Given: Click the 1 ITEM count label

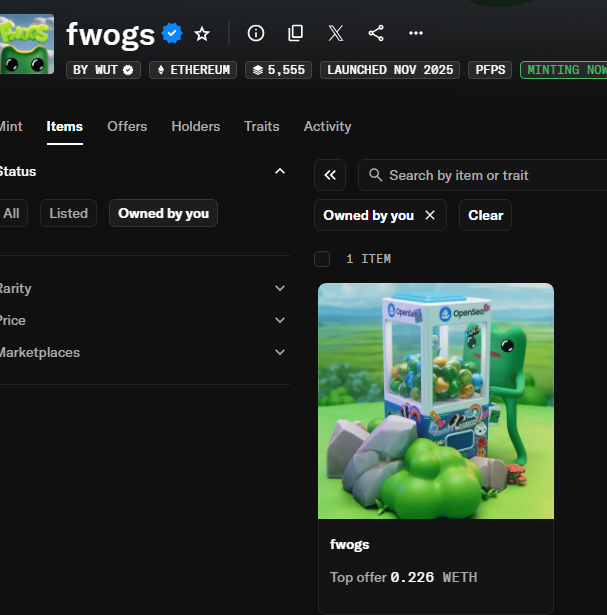Looking at the screenshot, I should pyautogui.click(x=368, y=259).
